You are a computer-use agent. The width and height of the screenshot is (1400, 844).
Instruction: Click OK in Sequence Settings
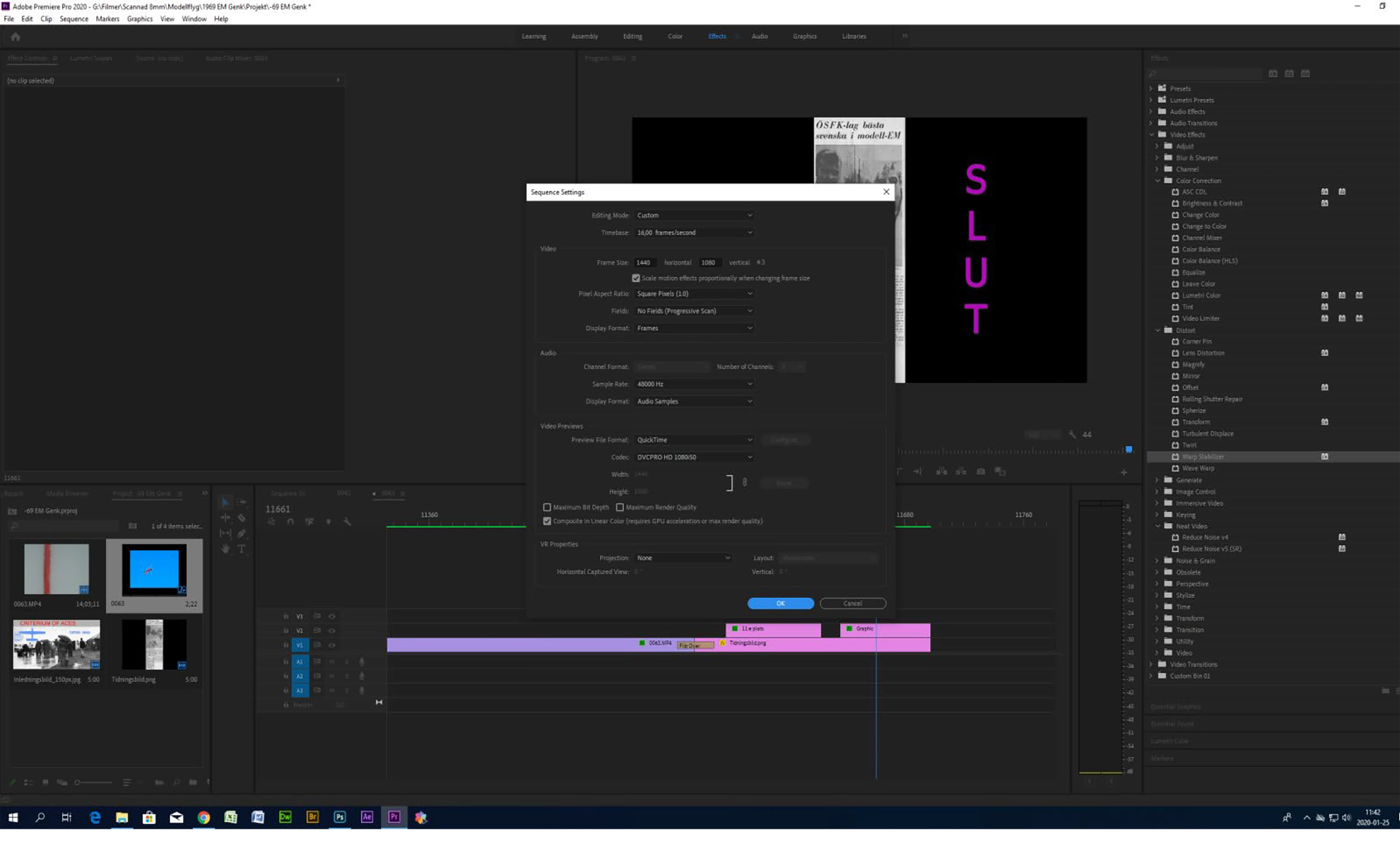coord(780,603)
